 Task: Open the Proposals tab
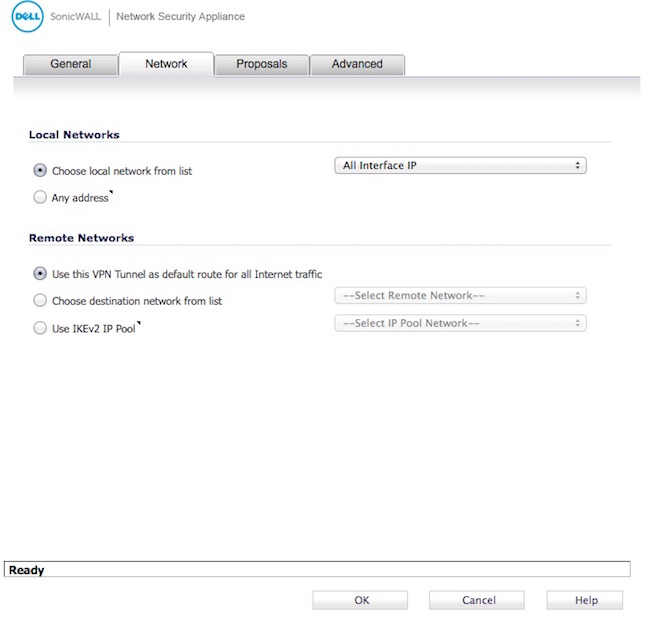(262, 64)
